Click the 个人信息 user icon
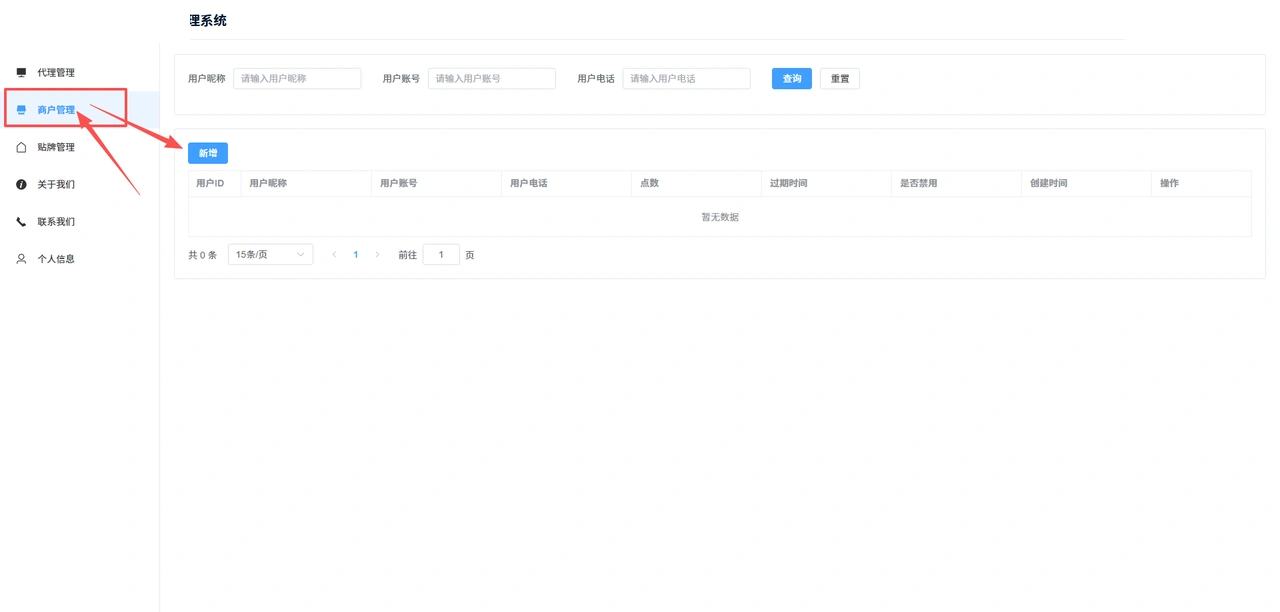 tap(21, 259)
